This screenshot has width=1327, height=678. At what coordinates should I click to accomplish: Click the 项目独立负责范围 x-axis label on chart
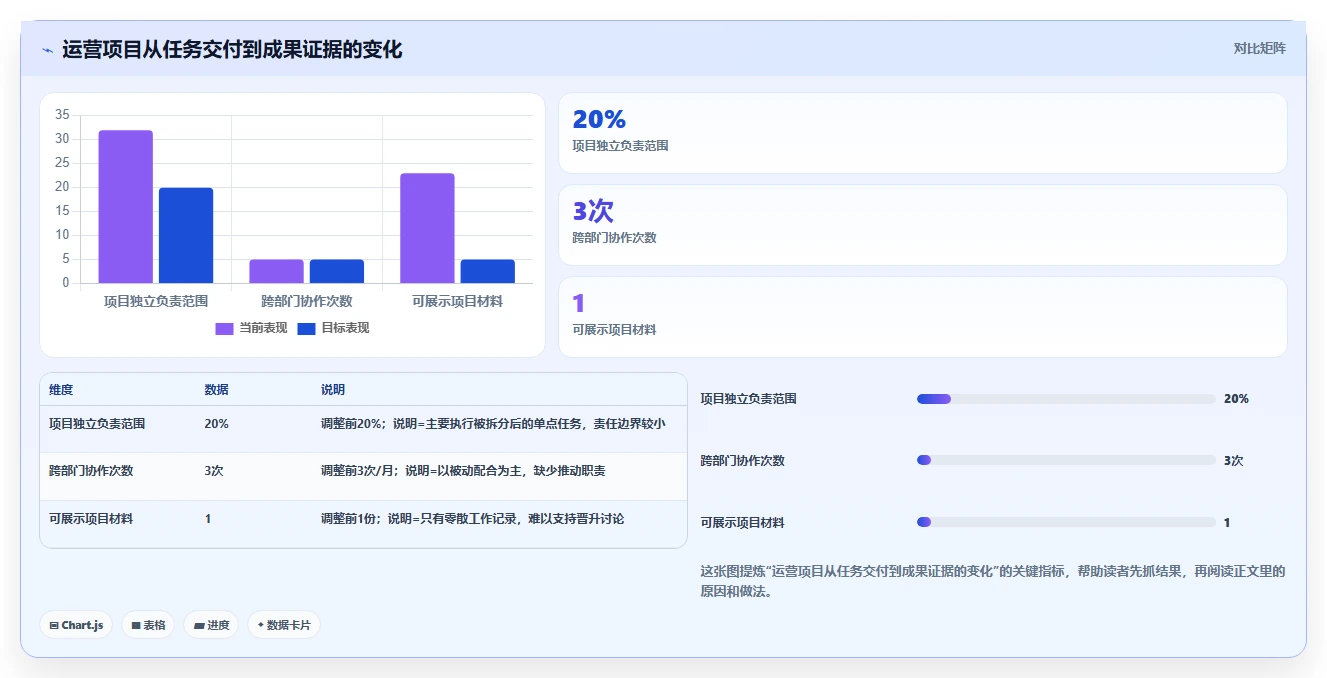tap(156, 301)
